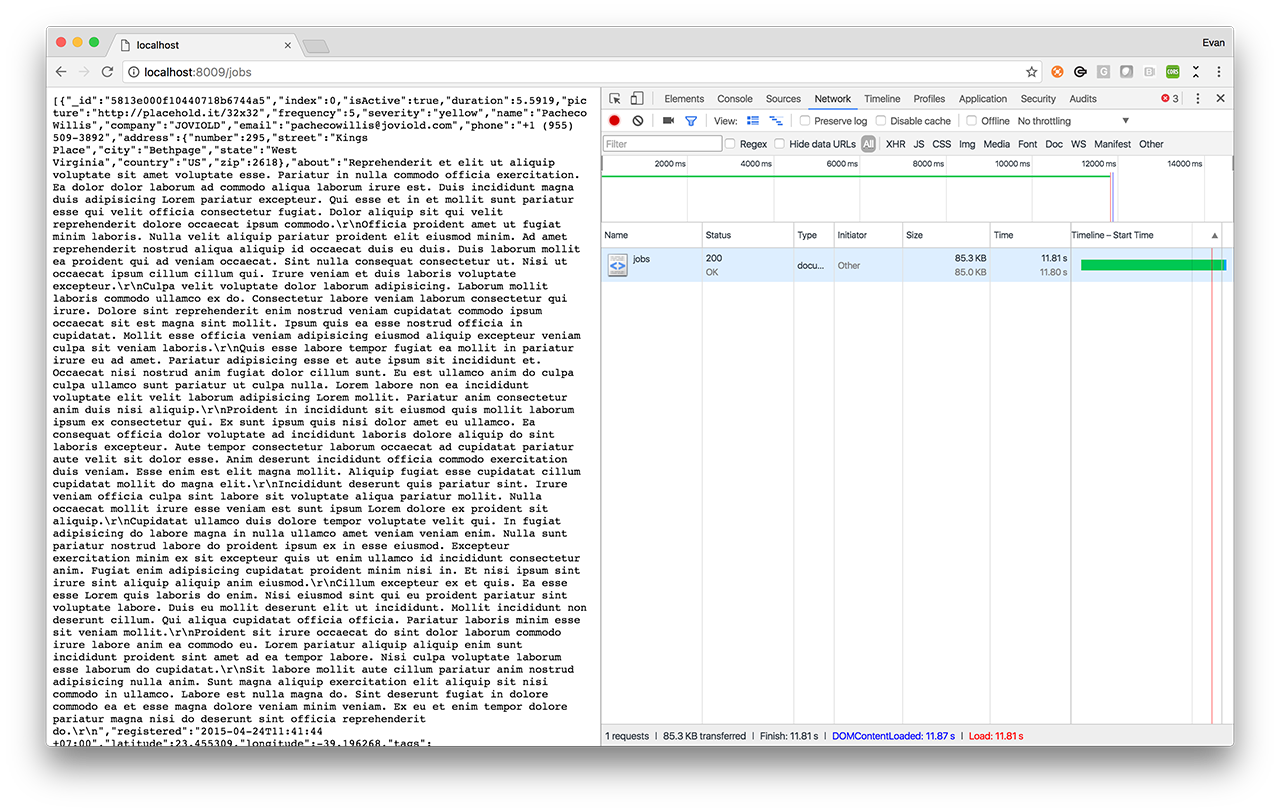Click the network Filter text field
The width and height of the screenshot is (1280, 812).
662,144
